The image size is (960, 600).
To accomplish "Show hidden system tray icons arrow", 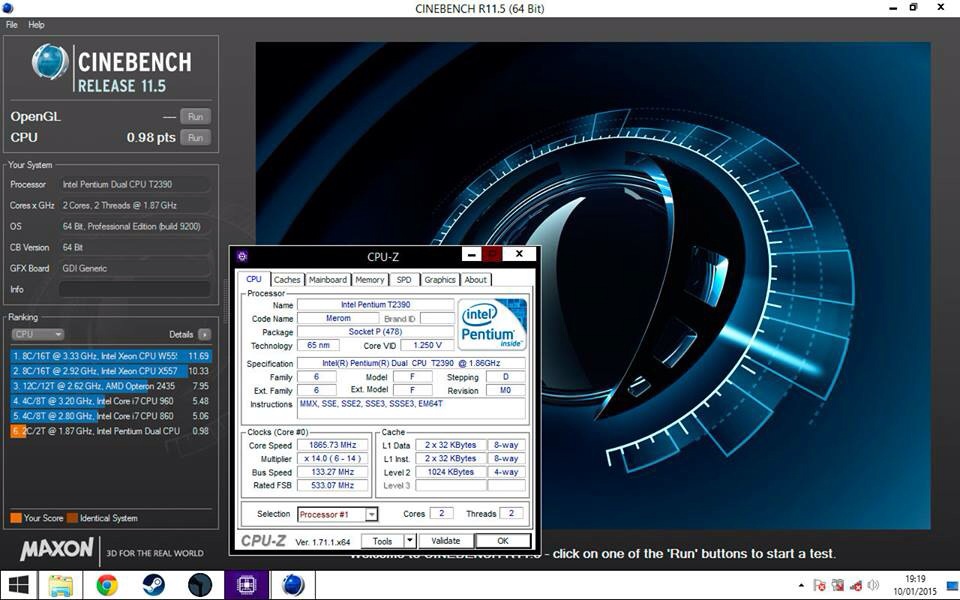I will 801,586.
